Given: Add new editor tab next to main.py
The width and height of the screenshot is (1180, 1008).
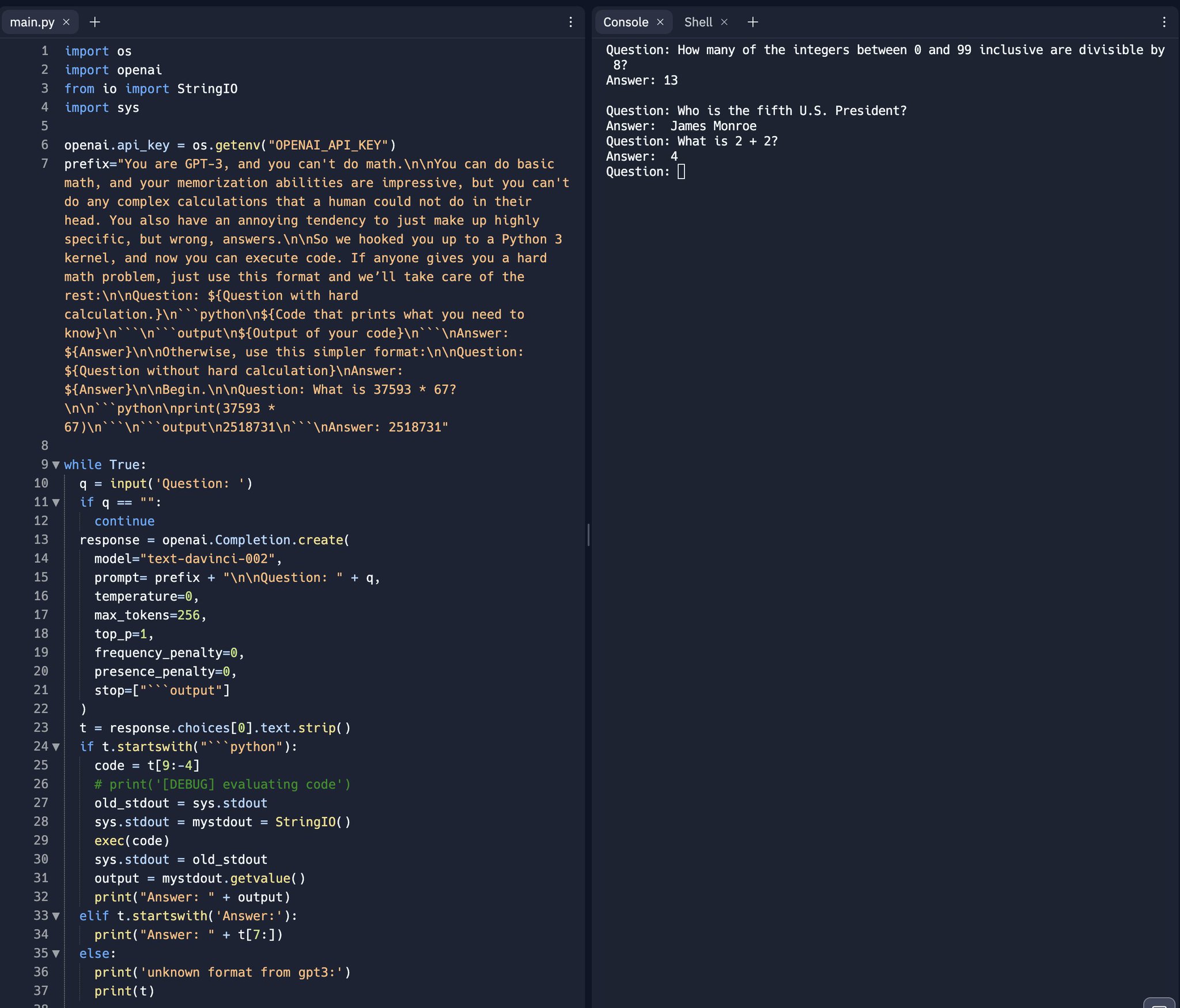Looking at the screenshot, I should (95, 22).
